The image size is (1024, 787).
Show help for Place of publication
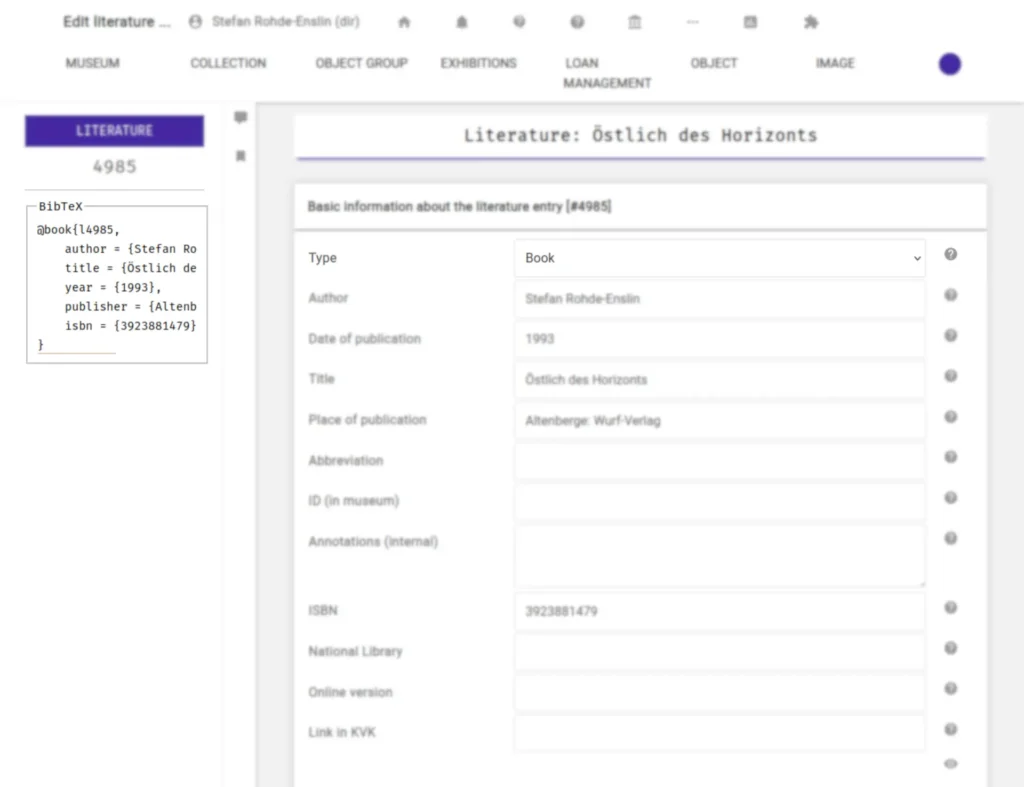(x=951, y=417)
